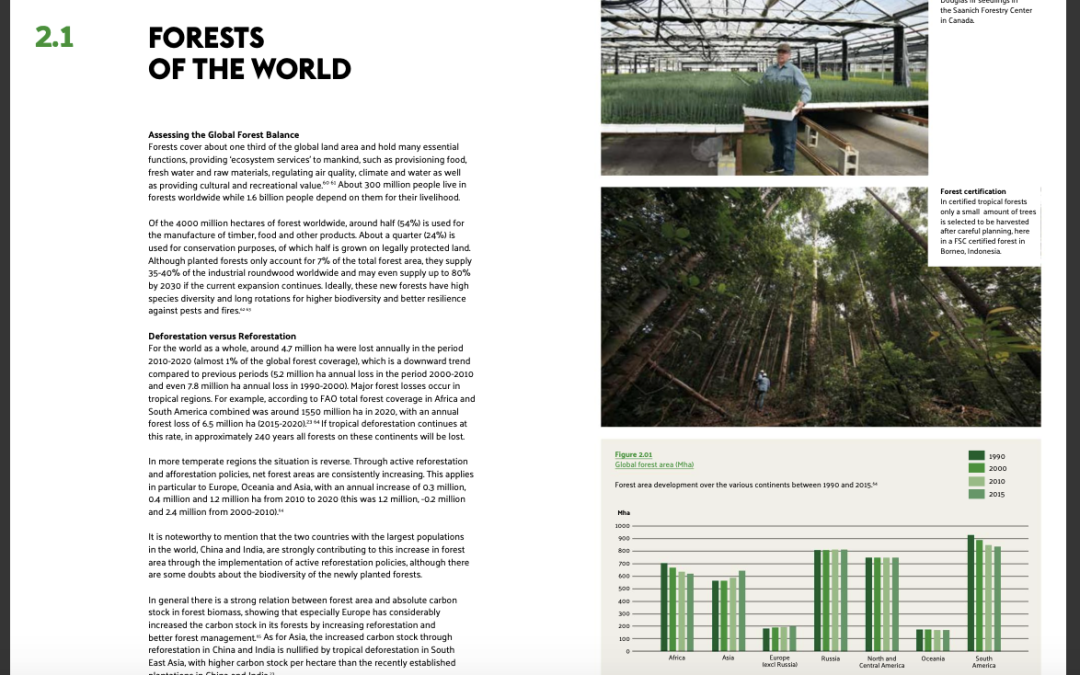This screenshot has width=1080, height=675.
Task: Click the 200 value on the Mha axis
Action: (624, 626)
